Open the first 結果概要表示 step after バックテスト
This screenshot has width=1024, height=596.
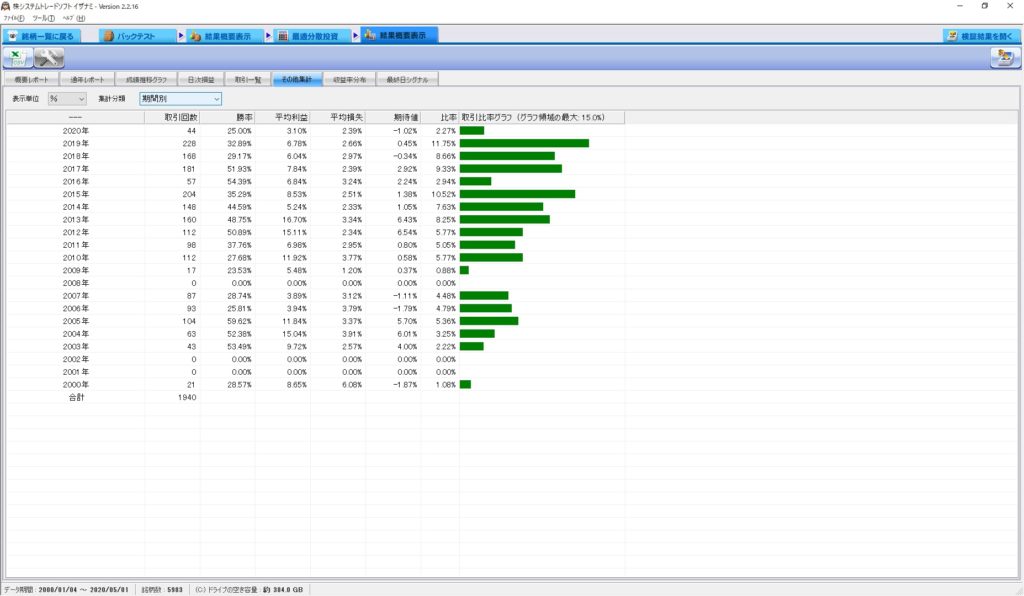click(x=223, y=36)
